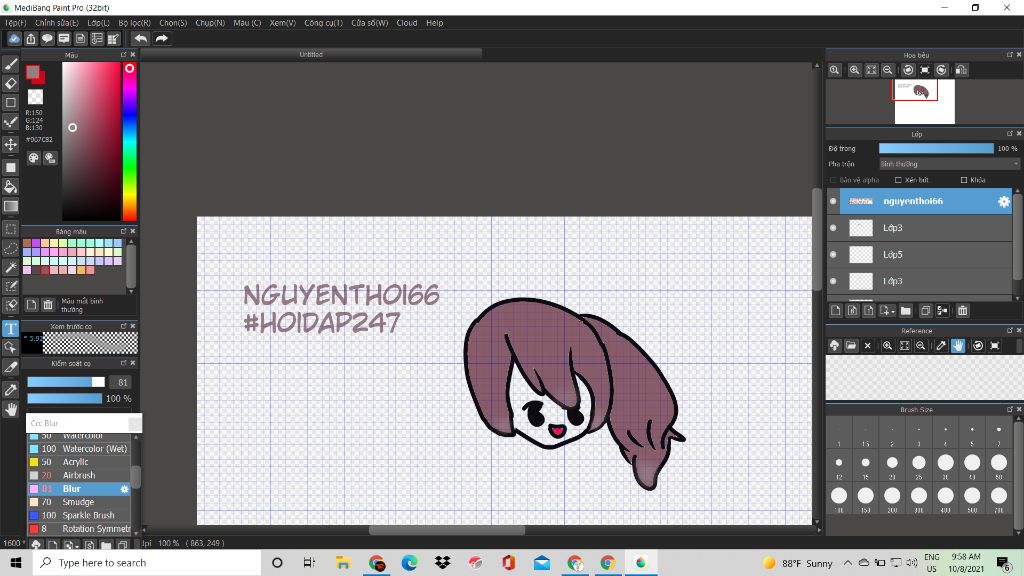Open the Chỉnh sửa(E) menu

[57, 23]
